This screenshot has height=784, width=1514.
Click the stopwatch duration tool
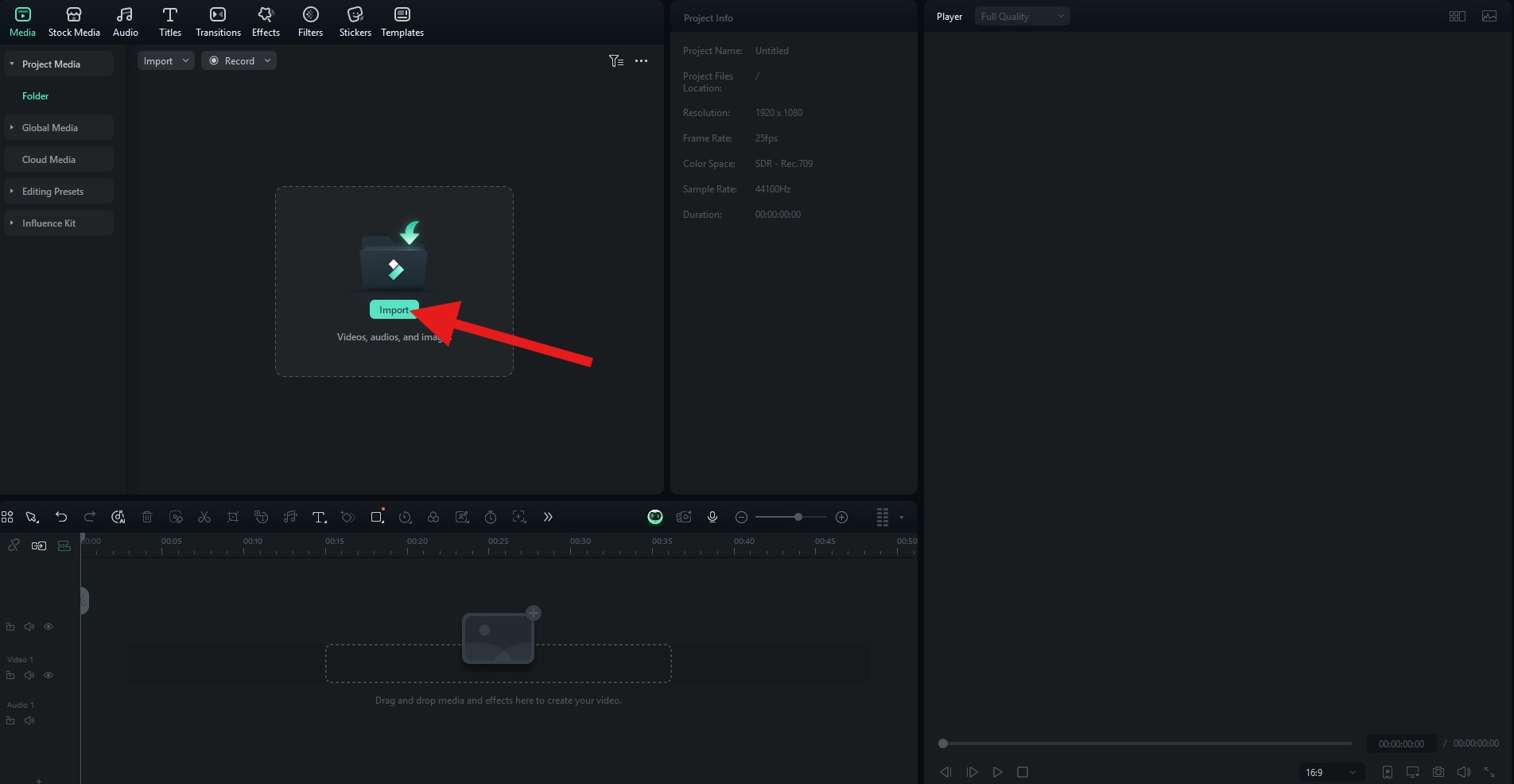(491, 517)
